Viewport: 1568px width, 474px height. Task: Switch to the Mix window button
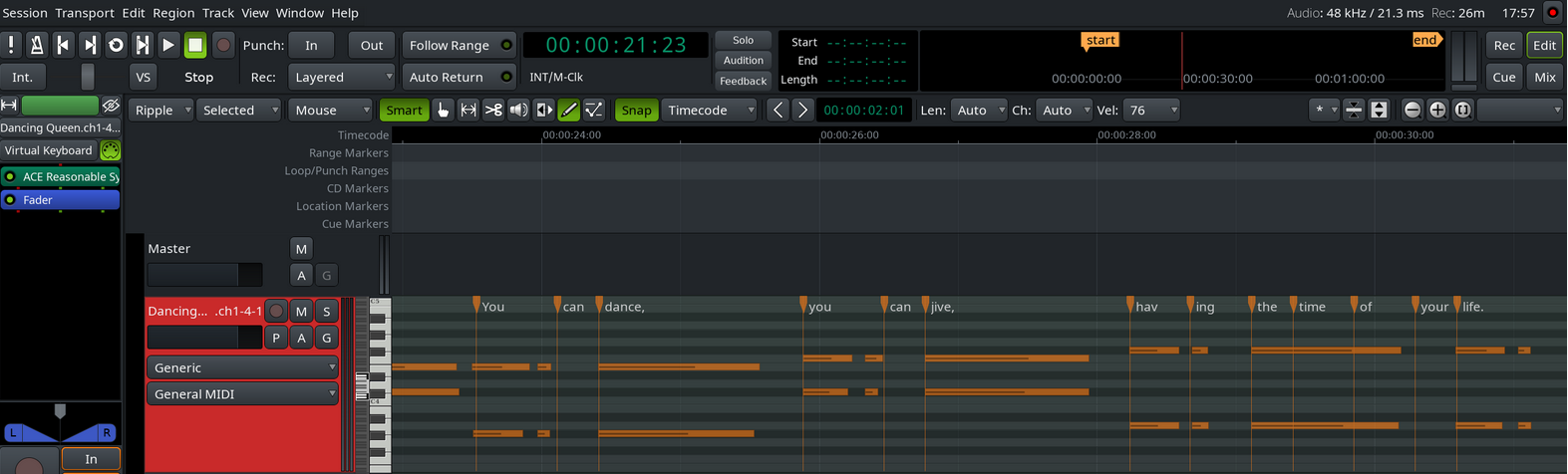1545,77
